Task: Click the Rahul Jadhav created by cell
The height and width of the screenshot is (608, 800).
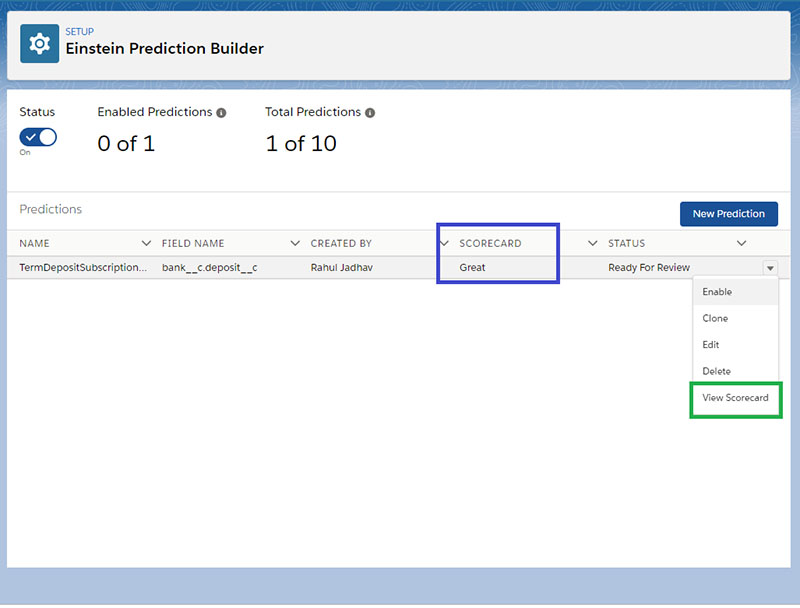Action: click(342, 267)
